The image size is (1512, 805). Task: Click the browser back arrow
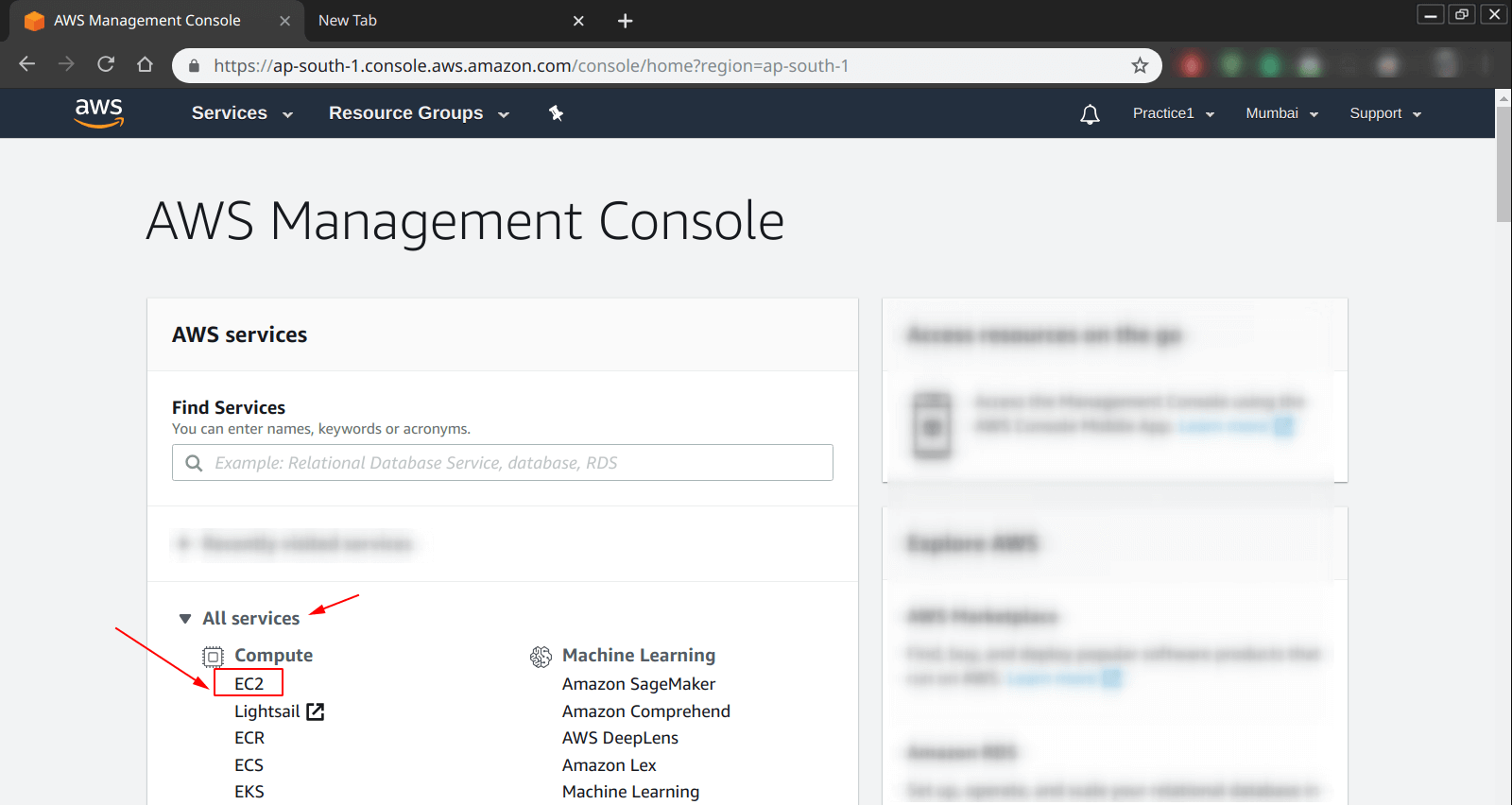coord(27,64)
